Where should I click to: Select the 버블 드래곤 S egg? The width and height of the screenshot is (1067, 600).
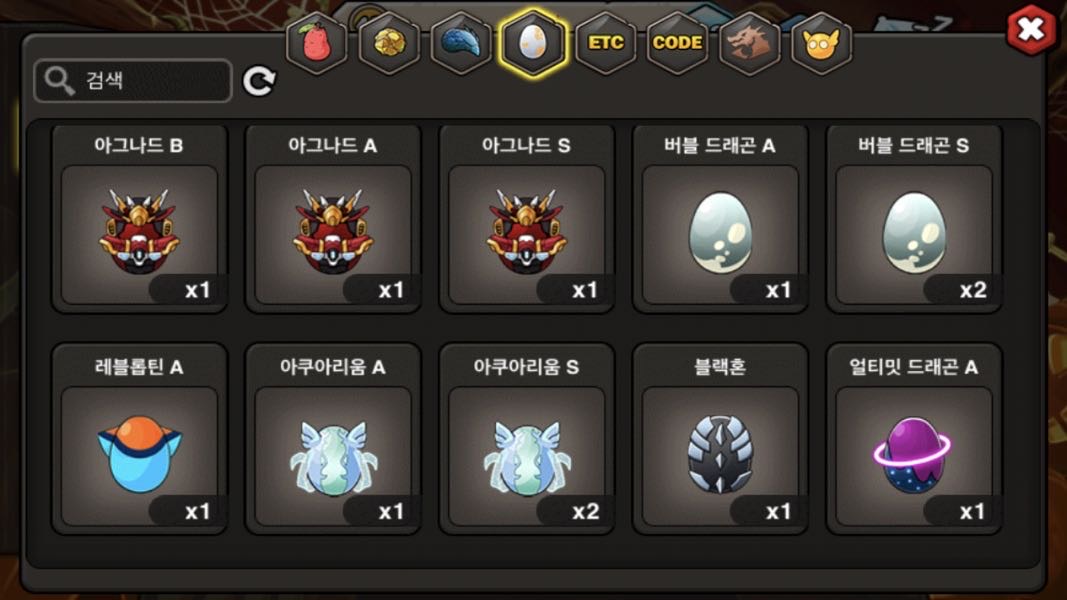(914, 219)
